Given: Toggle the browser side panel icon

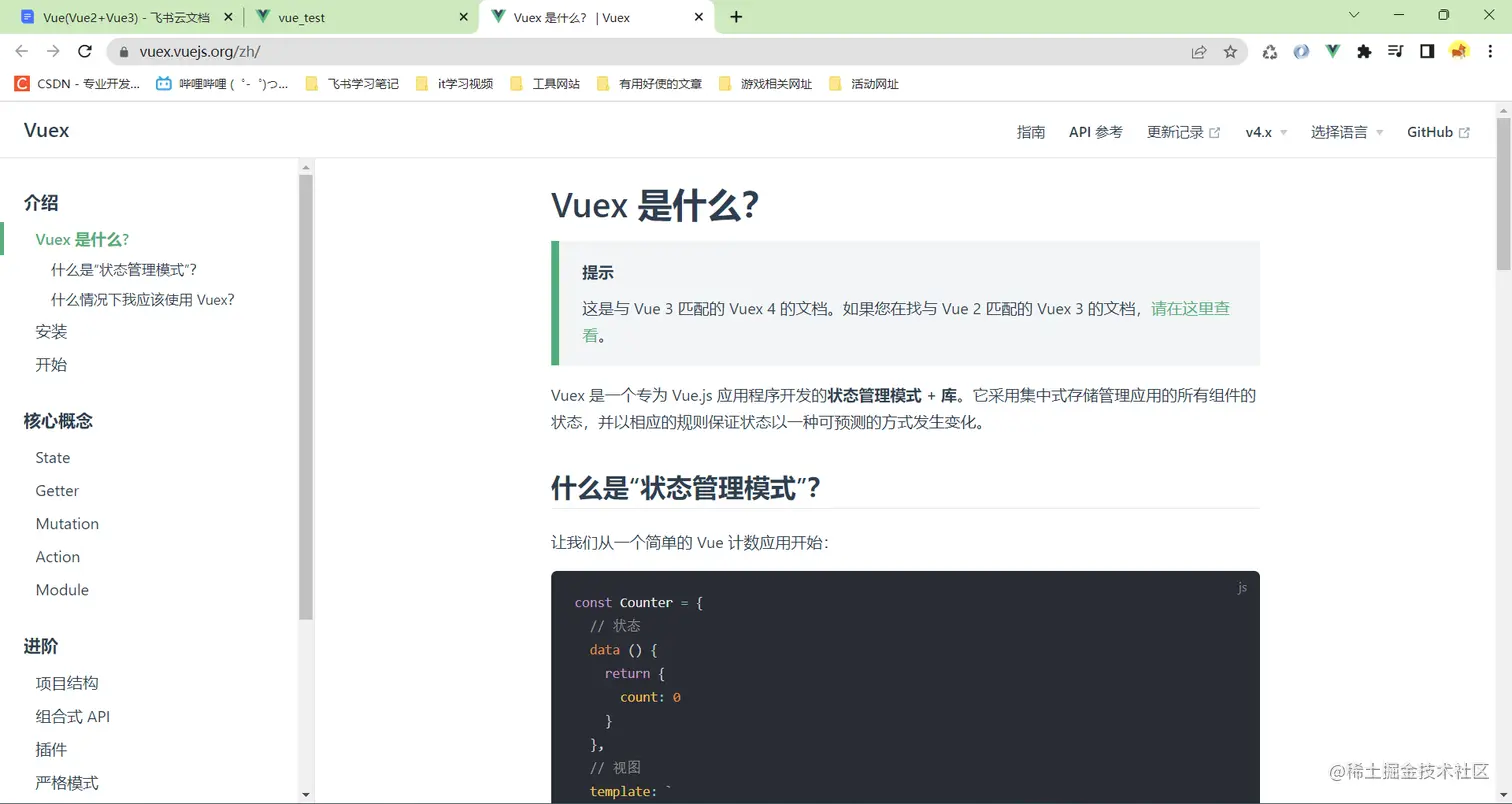Looking at the screenshot, I should tap(1427, 52).
